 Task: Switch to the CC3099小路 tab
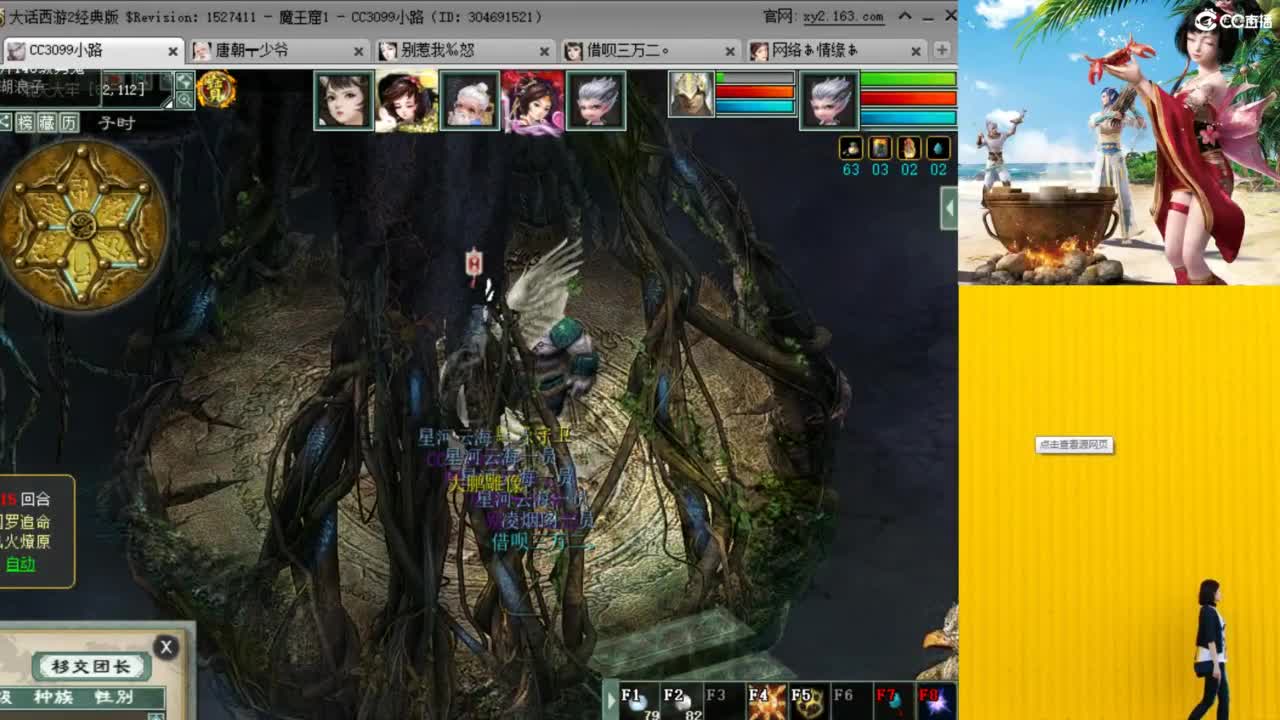[x=92, y=50]
